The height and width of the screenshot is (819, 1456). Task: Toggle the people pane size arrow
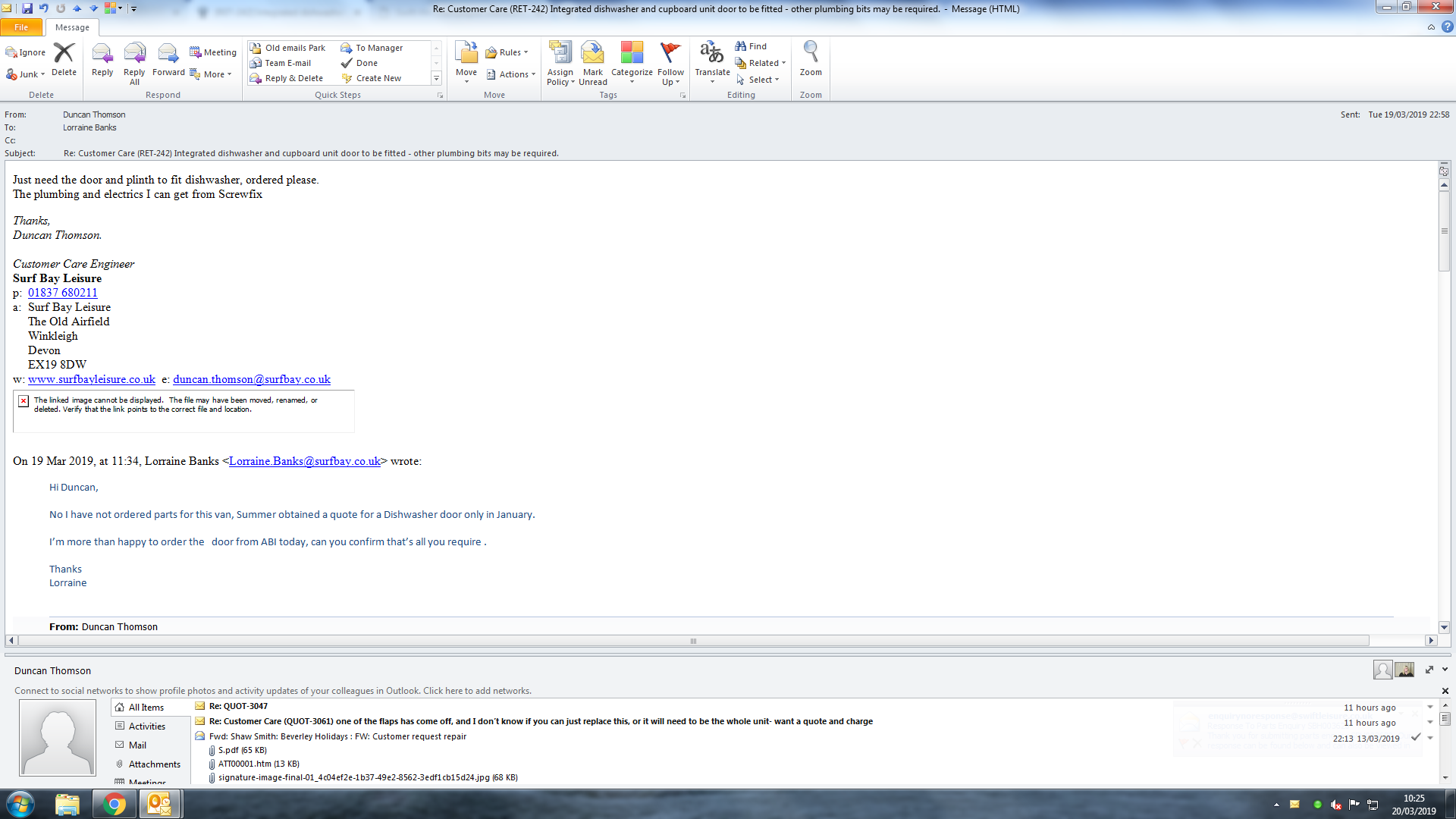pyautogui.click(x=1429, y=670)
